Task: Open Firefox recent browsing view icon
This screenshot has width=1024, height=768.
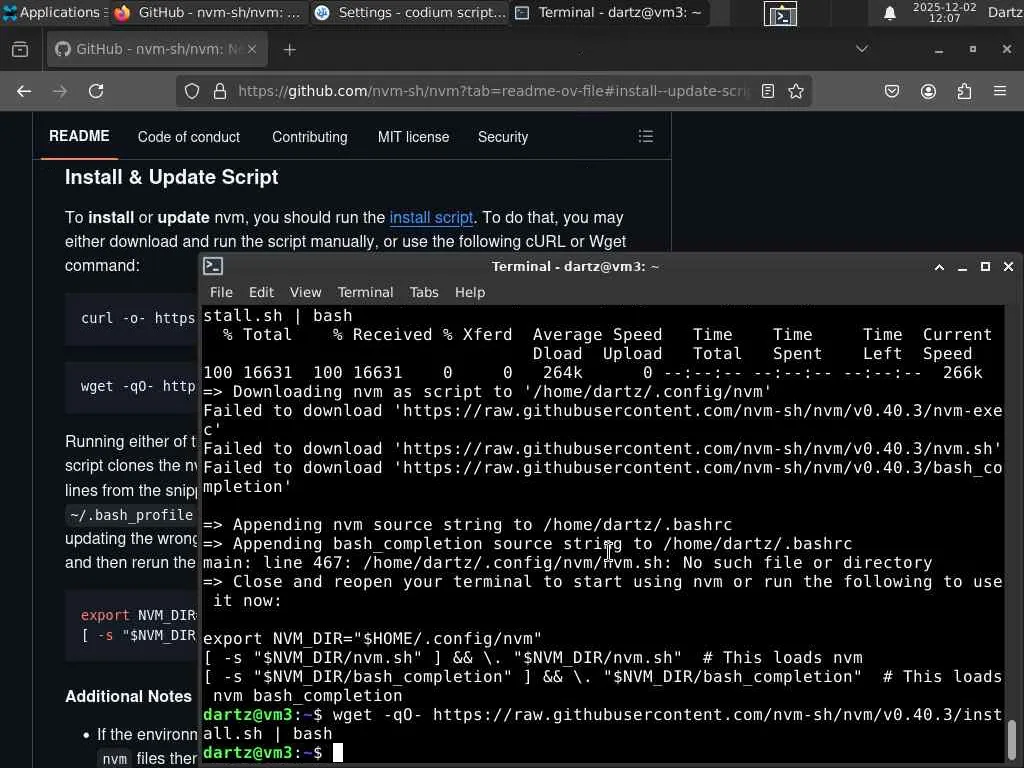Action: coord(20,49)
